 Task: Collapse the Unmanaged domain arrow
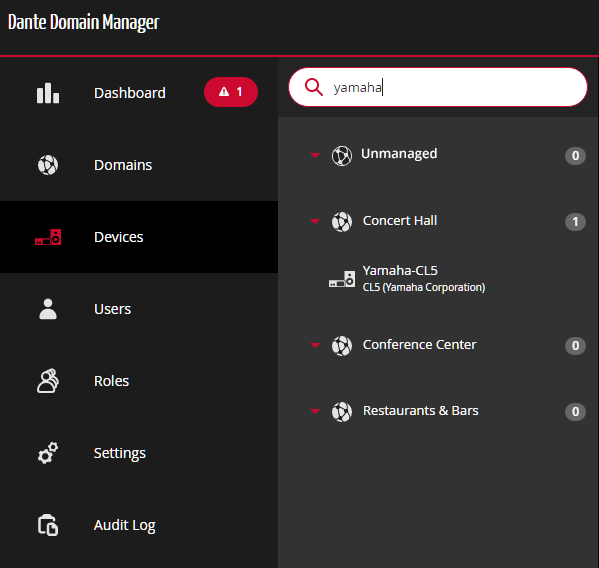click(x=315, y=155)
